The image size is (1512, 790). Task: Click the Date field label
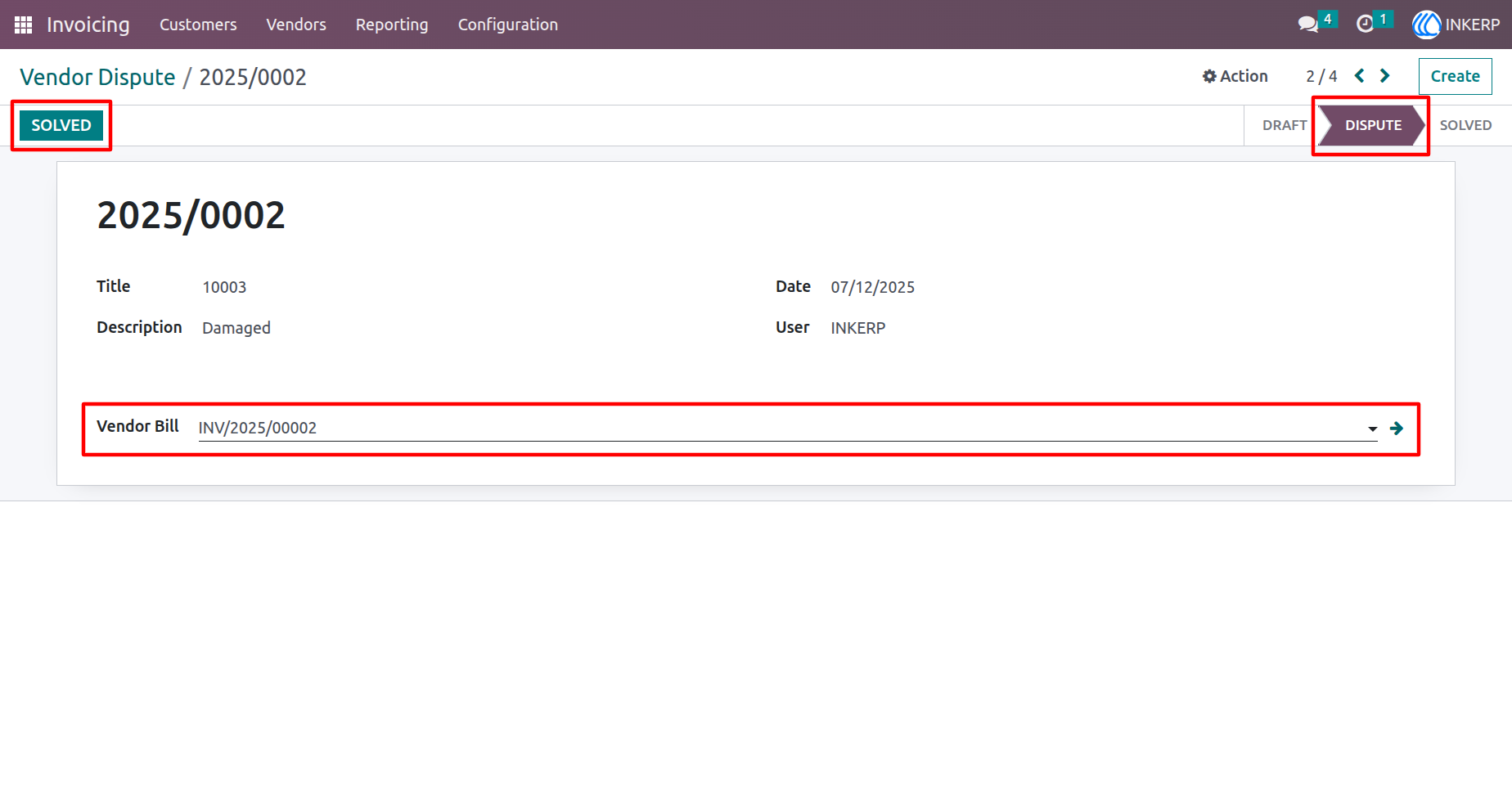click(x=793, y=286)
